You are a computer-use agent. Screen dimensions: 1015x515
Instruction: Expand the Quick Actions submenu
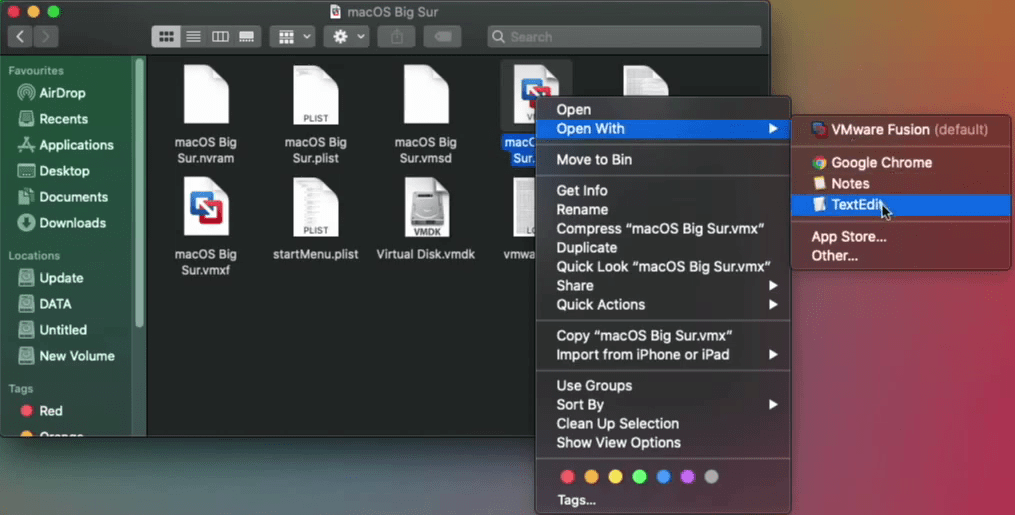pos(664,305)
